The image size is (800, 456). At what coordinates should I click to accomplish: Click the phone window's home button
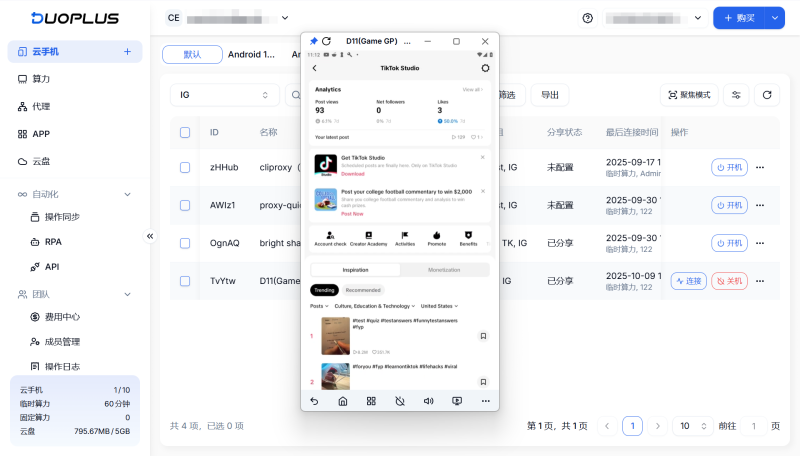342,401
